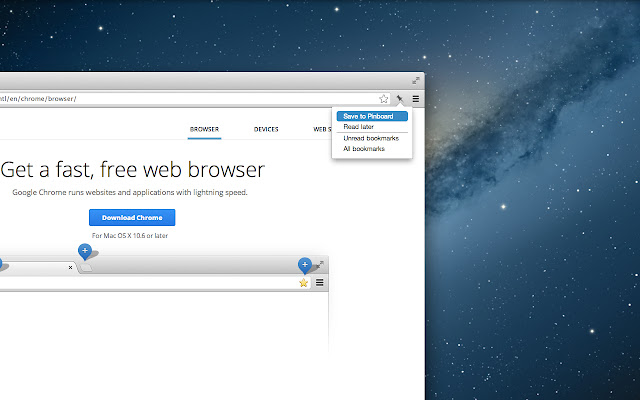Switch to the DEVICES tab
Viewport: 640px width, 400px height.
coord(266,129)
